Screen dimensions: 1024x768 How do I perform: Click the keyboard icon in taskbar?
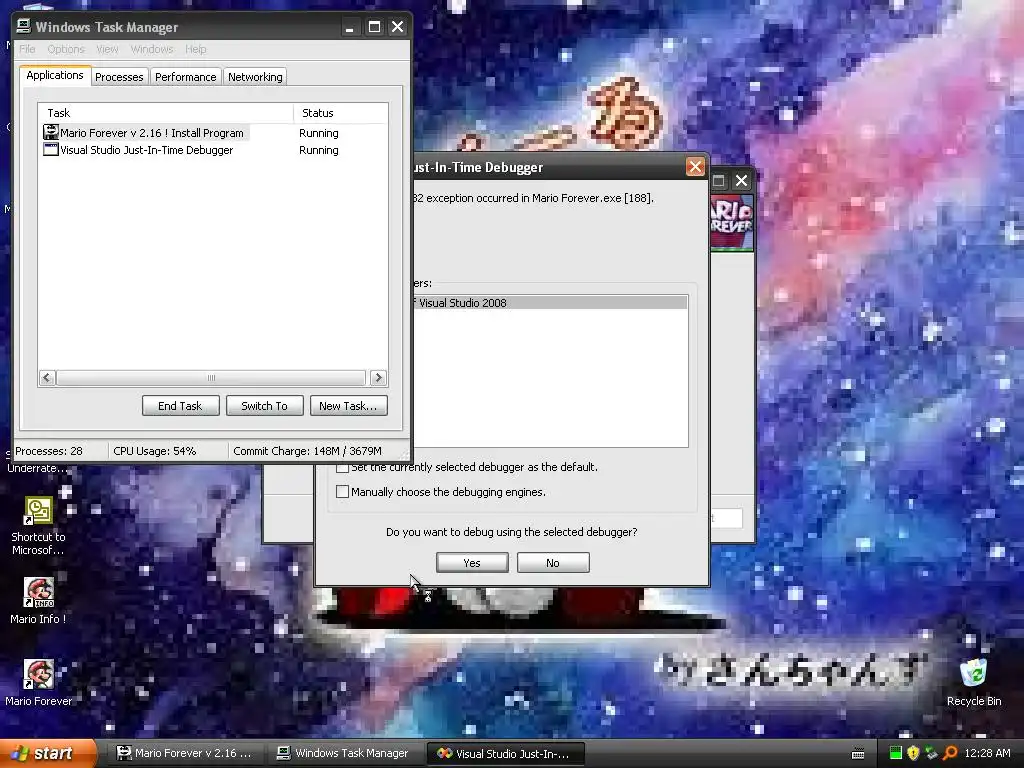pos(858,754)
